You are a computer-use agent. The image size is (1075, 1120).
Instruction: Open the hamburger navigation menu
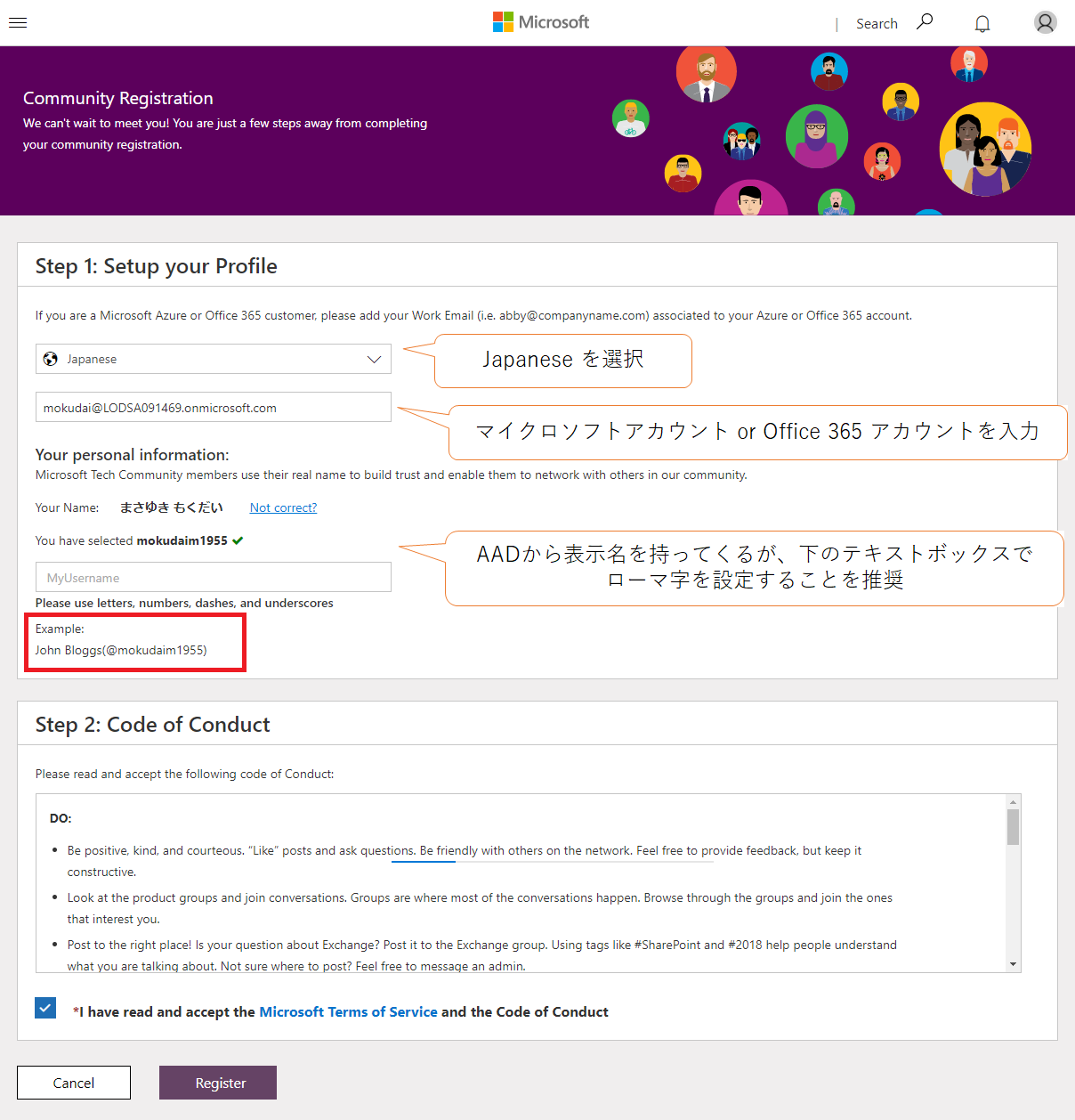coord(18,22)
